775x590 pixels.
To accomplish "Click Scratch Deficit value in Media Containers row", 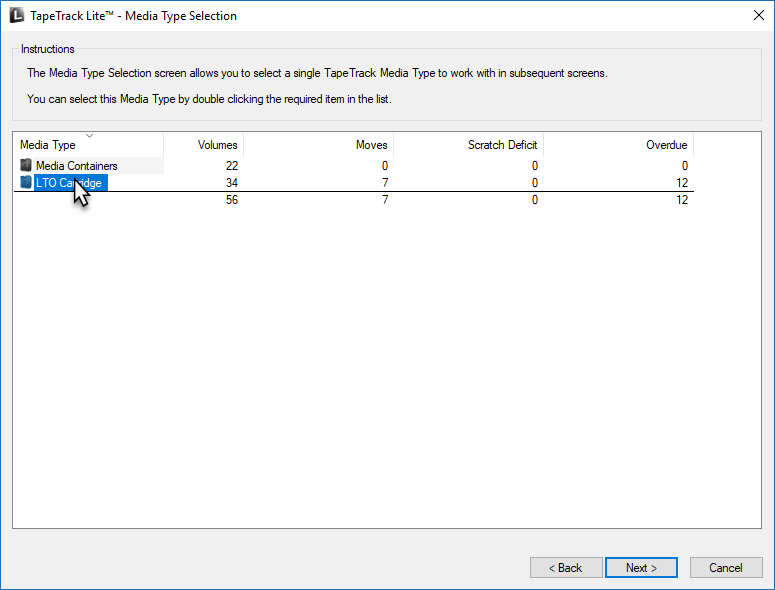I will tap(535, 166).
